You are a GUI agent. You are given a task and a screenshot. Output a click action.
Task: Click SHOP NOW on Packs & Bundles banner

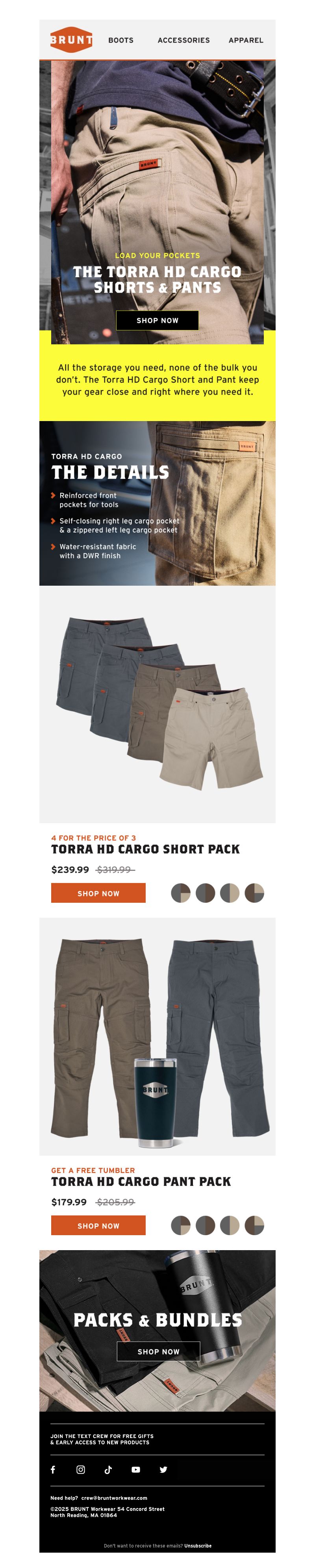(158, 1351)
